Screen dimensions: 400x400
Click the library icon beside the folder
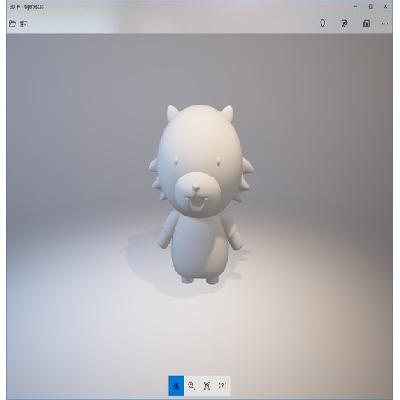pos(23,24)
